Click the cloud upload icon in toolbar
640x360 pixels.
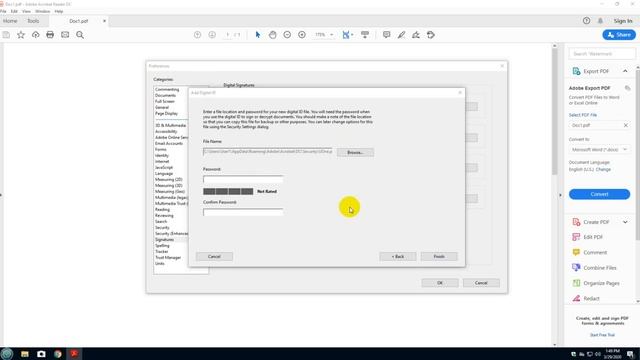[36, 35]
